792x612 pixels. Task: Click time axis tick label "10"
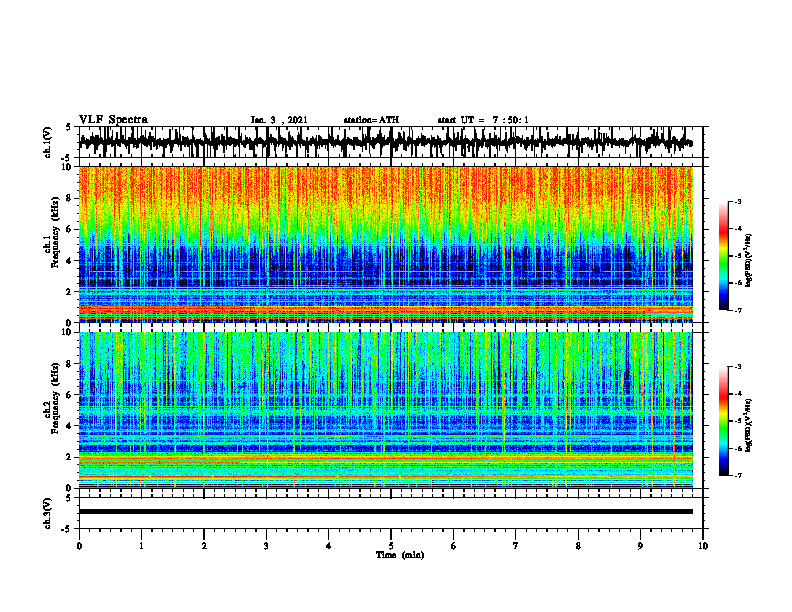[703, 546]
